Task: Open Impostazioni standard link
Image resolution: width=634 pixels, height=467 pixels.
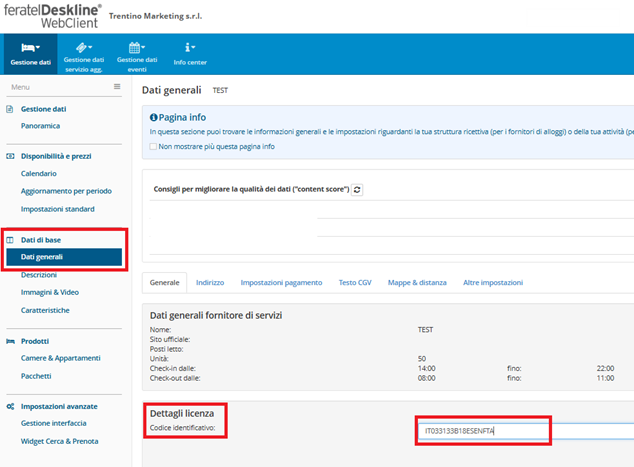Action: [x=58, y=209]
